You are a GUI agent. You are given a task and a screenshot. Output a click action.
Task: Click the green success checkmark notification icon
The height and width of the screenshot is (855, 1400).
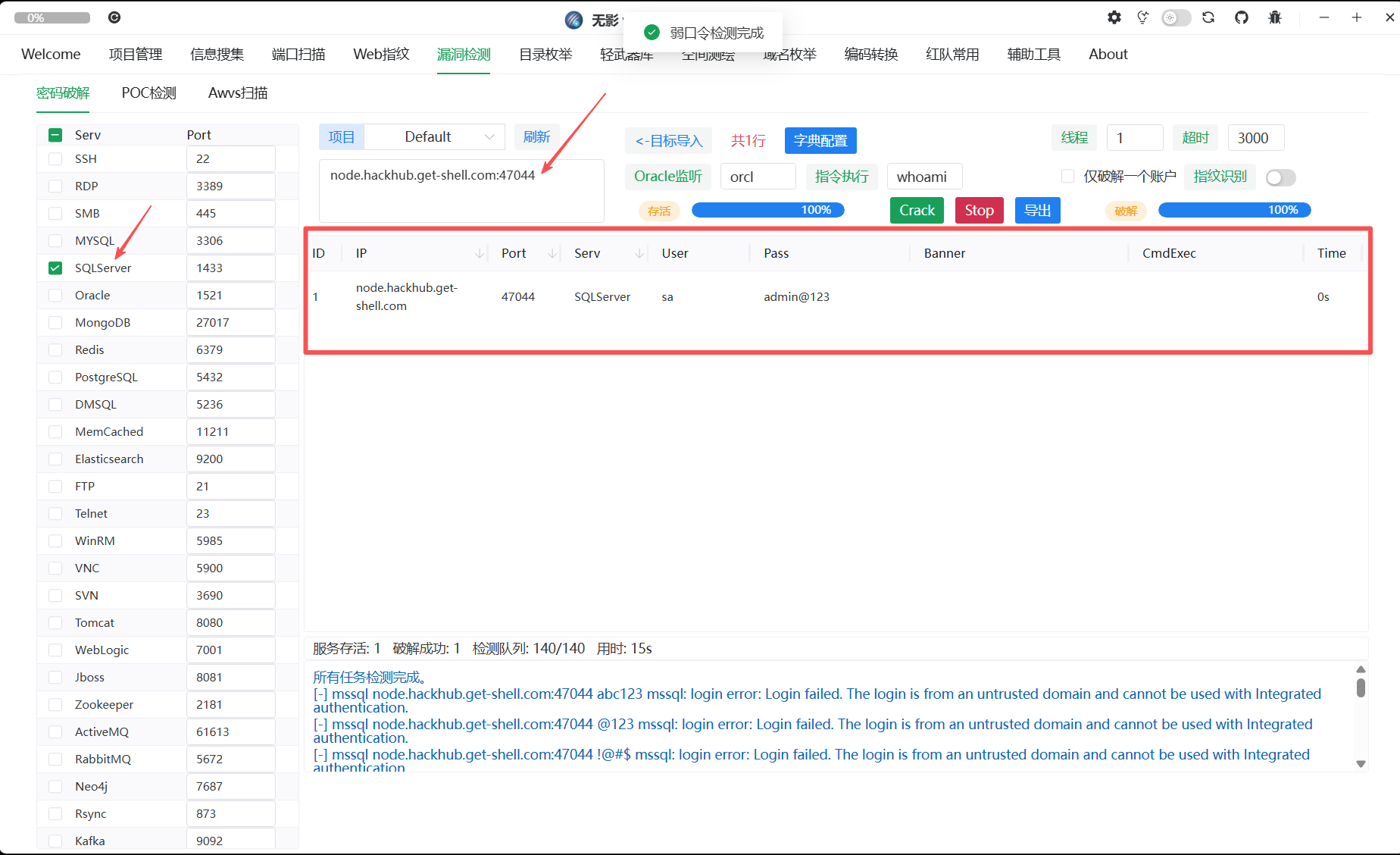pyautogui.click(x=652, y=32)
